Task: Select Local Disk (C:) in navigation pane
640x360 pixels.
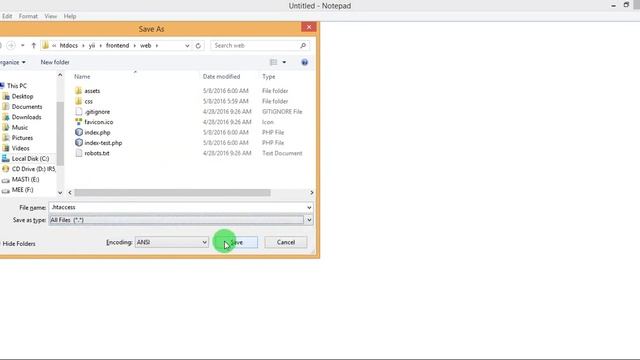Action: pos(30,159)
